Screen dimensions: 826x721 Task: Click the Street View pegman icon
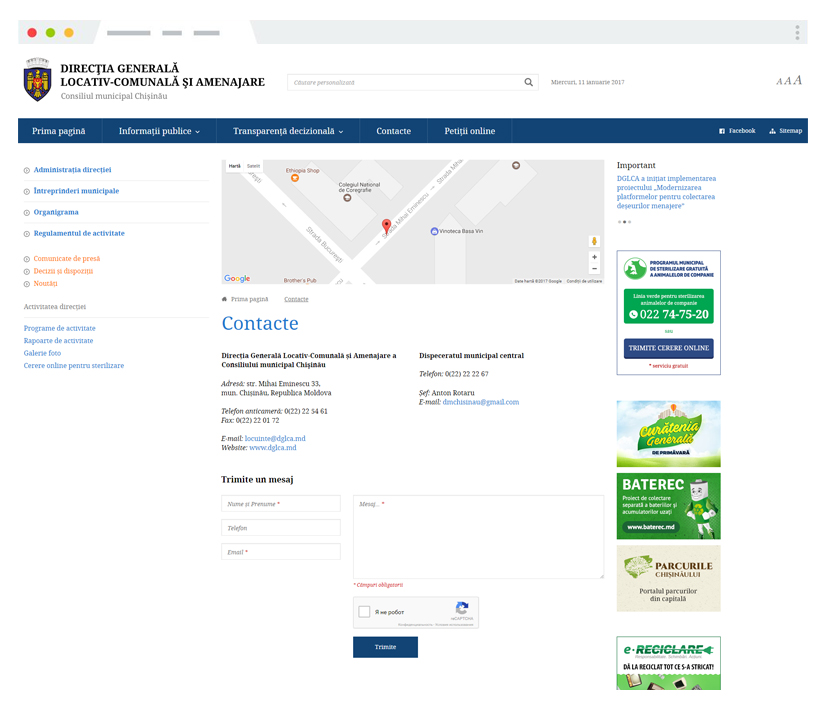pyautogui.click(x=594, y=241)
